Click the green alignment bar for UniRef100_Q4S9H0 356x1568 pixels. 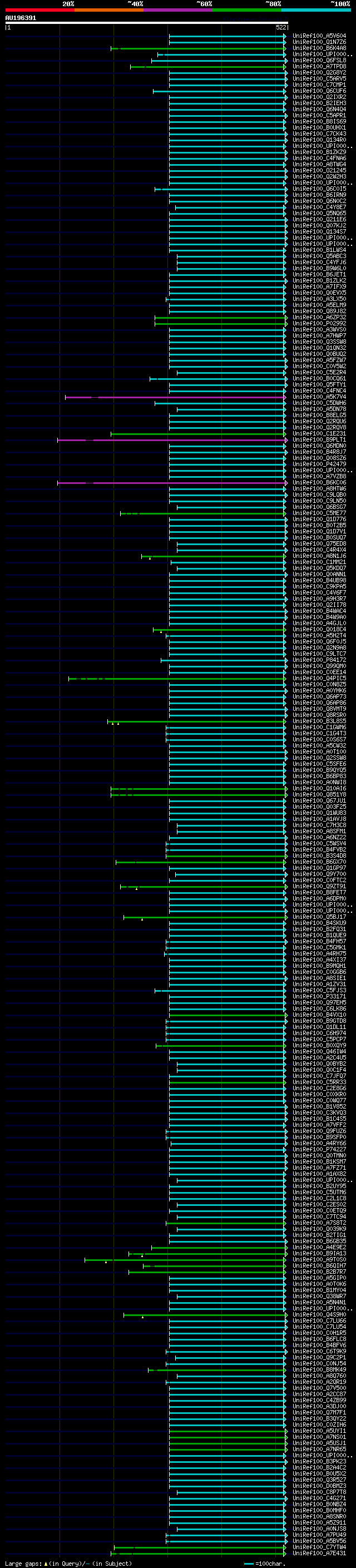[x=205, y=1315]
